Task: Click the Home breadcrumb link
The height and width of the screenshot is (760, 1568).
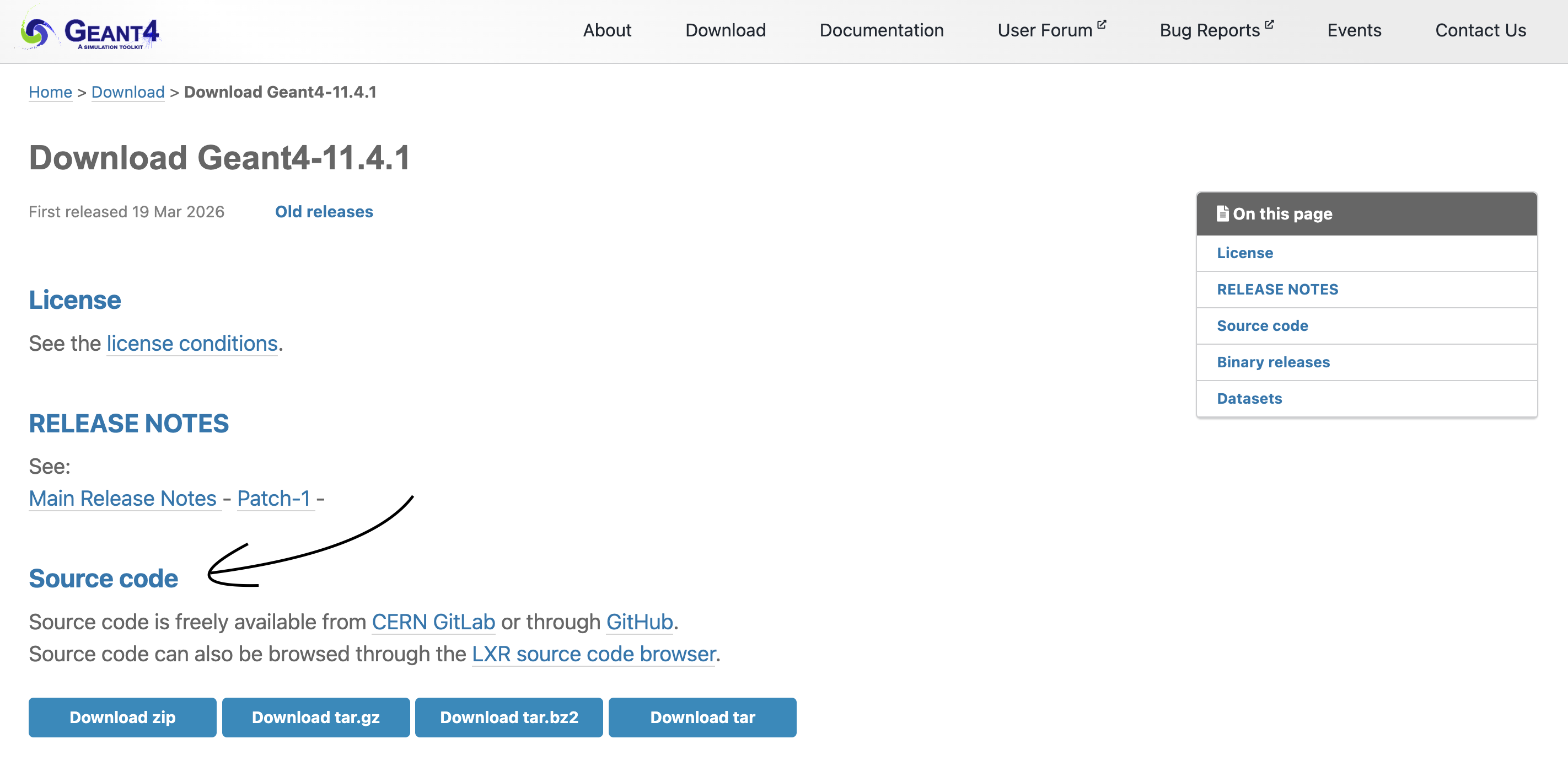Action: pyautogui.click(x=51, y=92)
